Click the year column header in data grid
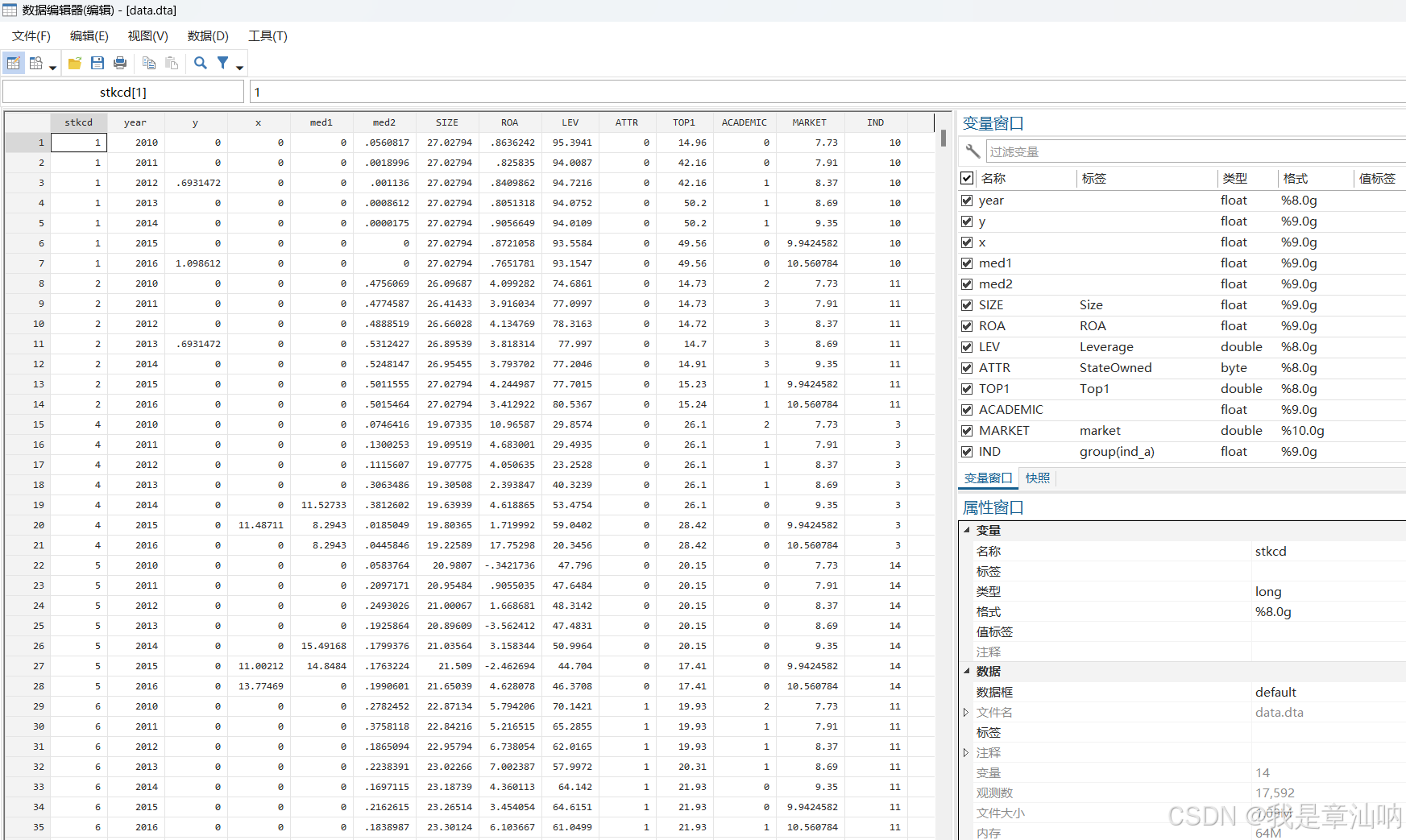This screenshot has height=840, width=1406. point(135,122)
